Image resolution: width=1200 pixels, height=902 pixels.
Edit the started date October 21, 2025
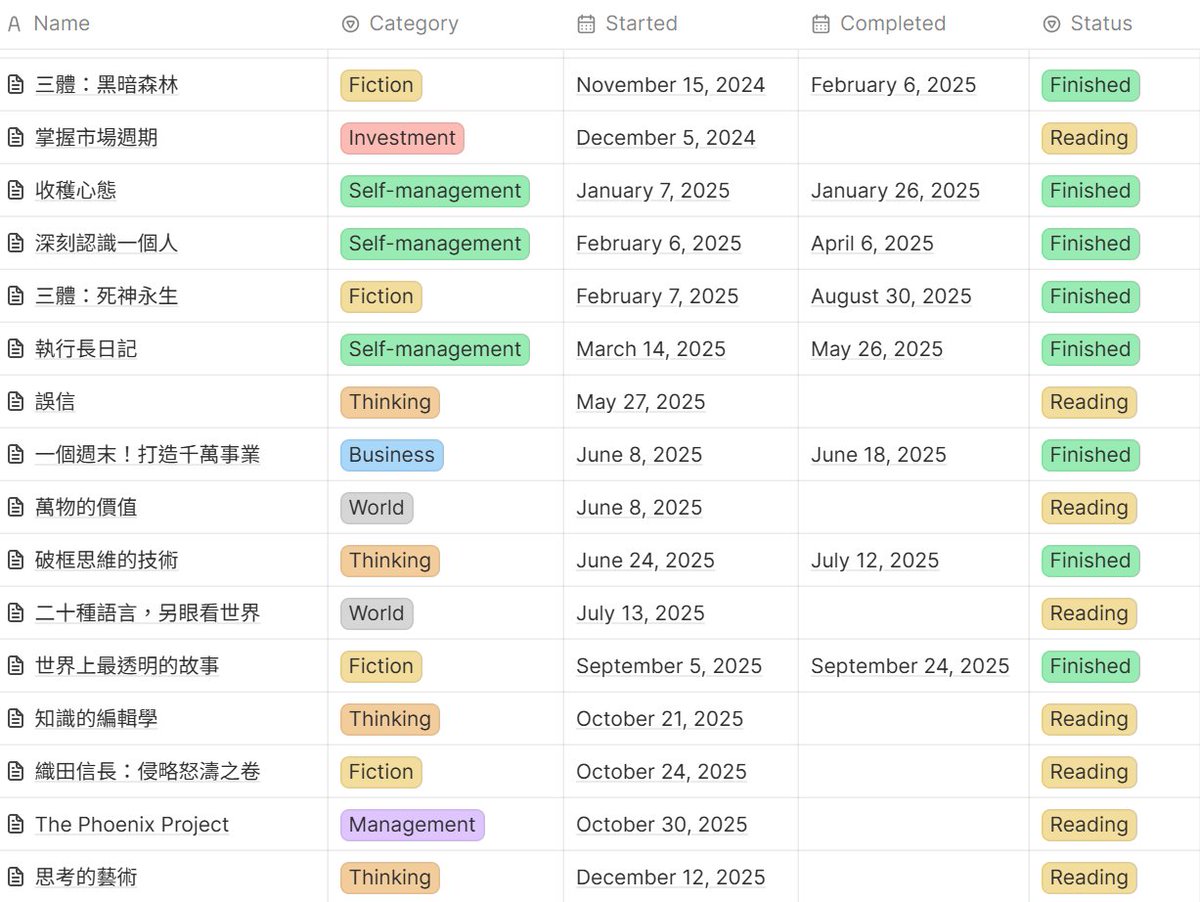click(660, 719)
